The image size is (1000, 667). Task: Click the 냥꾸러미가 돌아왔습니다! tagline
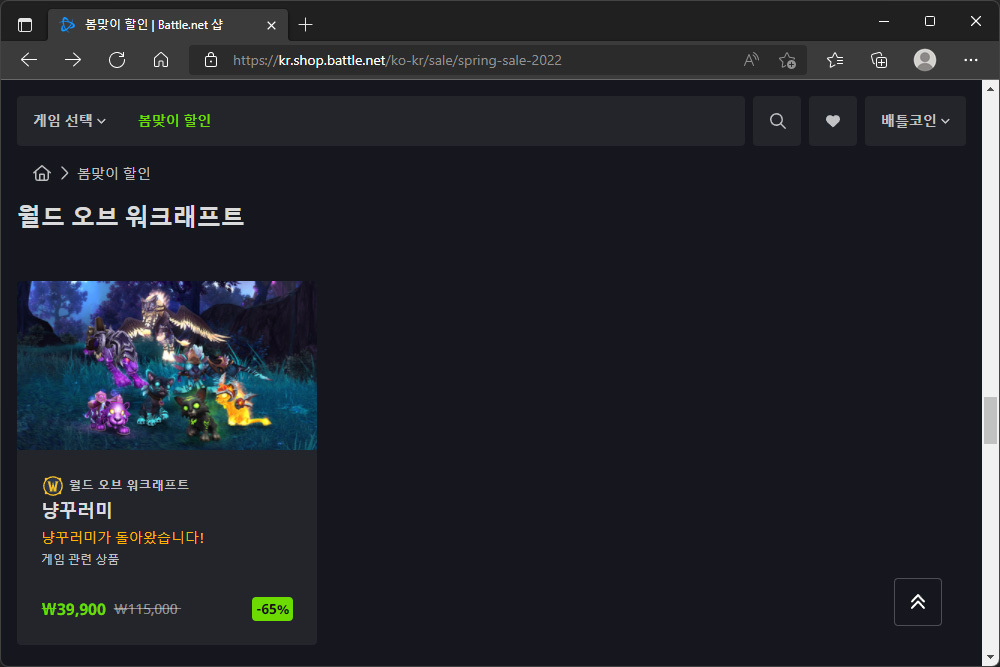click(x=122, y=537)
